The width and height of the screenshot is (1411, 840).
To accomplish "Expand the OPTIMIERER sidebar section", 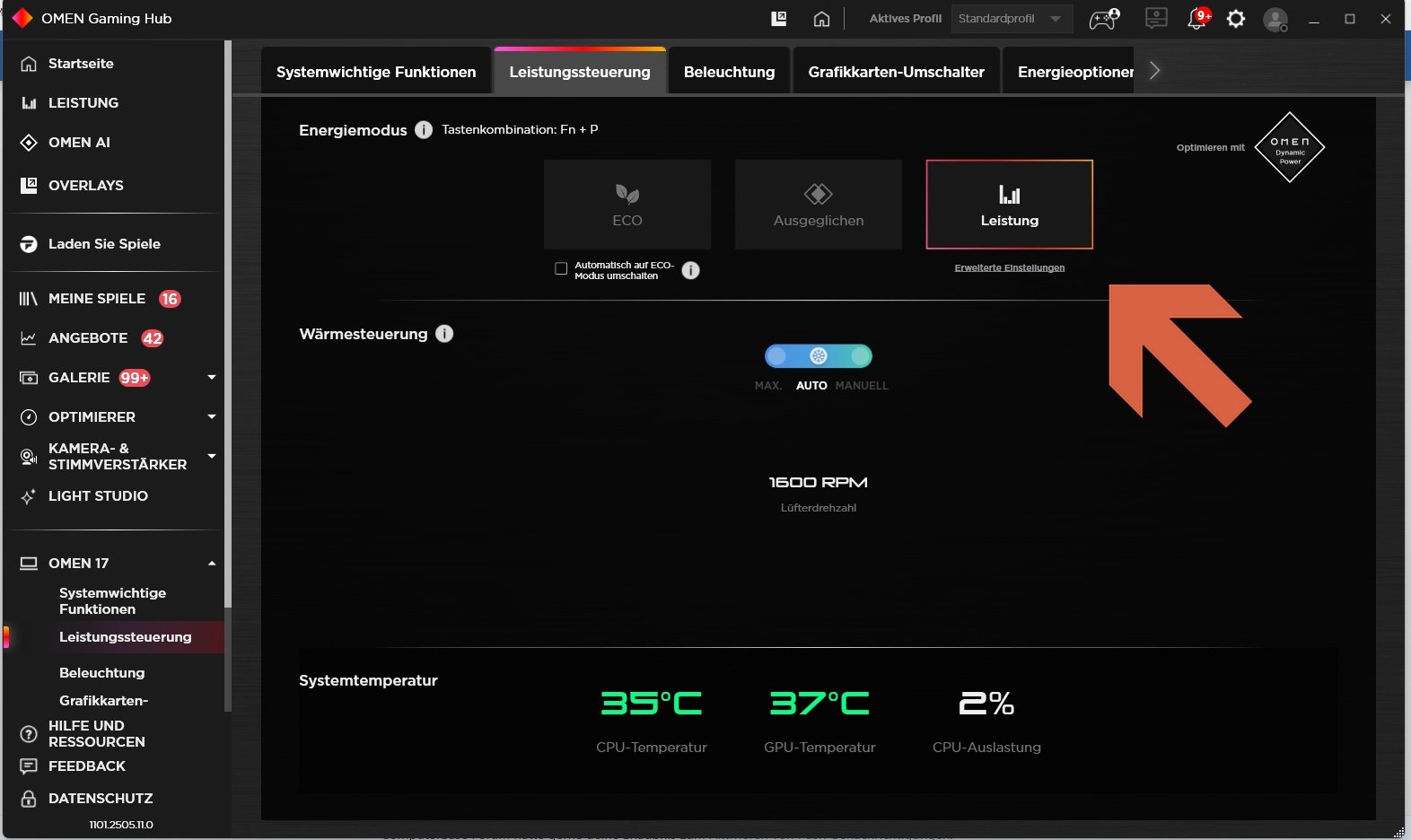I will click(x=212, y=416).
